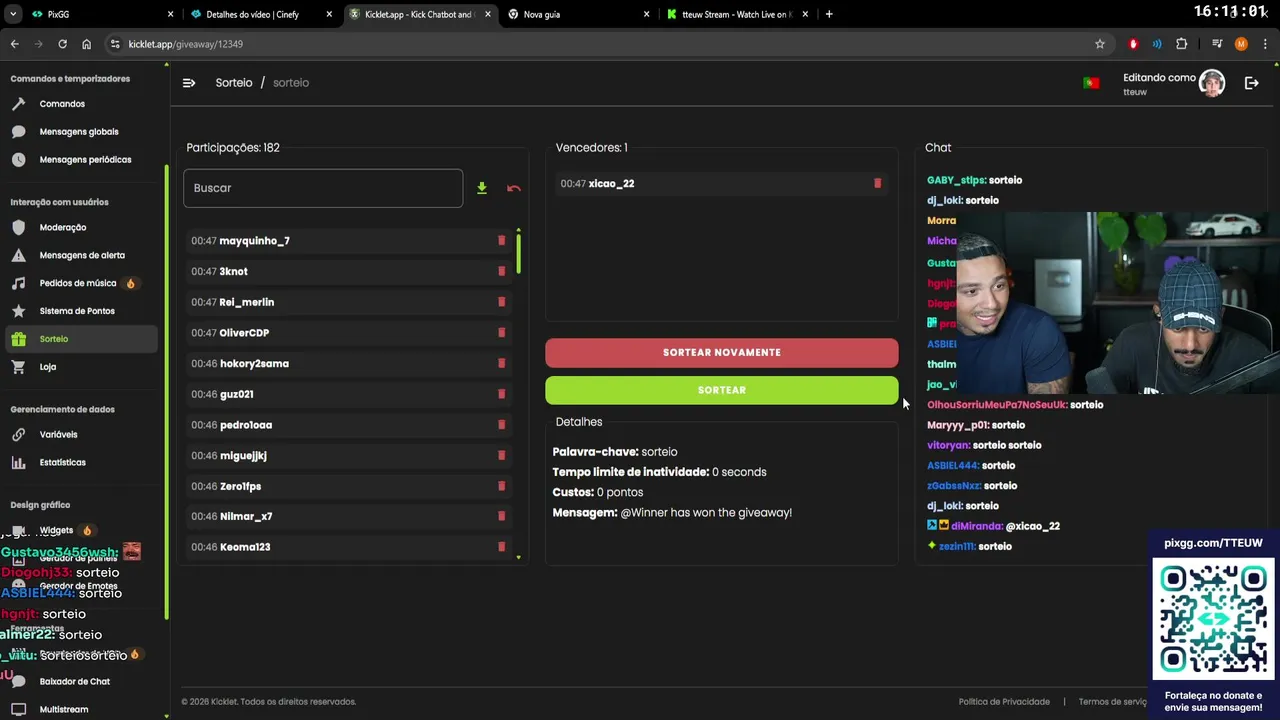Click the Buscar search field

pyautogui.click(x=323, y=188)
